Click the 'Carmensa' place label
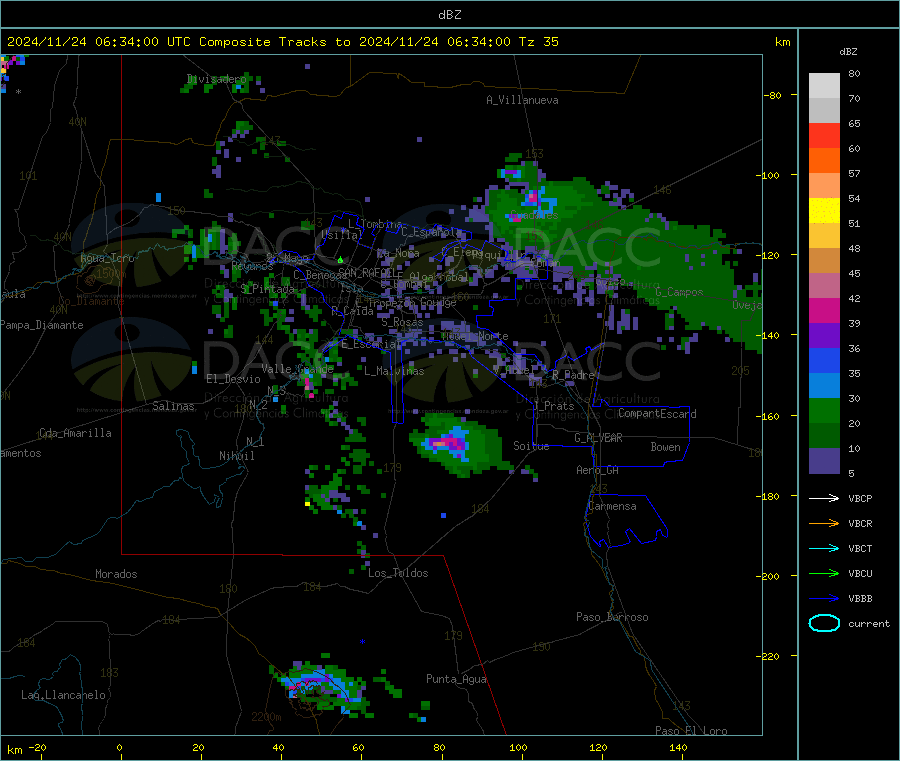This screenshot has height=761, width=900. pos(612,506)
